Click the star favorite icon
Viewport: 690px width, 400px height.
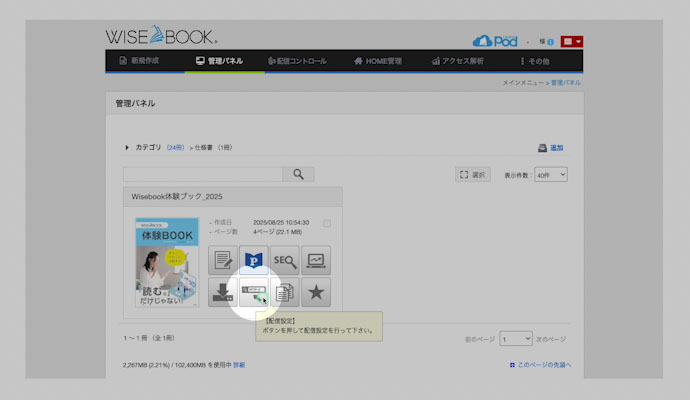tap(316, 293)
